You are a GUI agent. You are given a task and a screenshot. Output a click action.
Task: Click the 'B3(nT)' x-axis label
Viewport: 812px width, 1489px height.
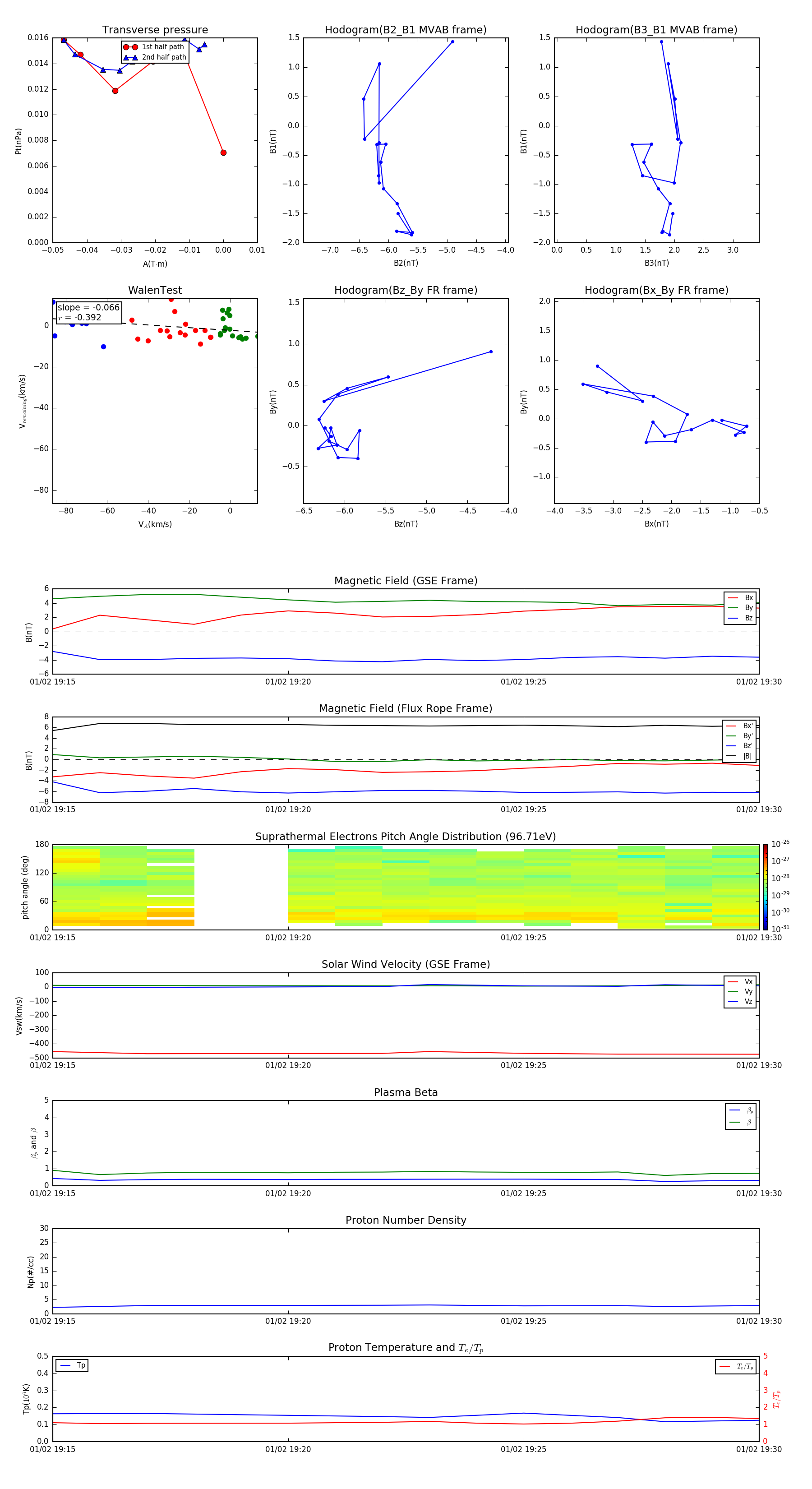pyautogui.click(x=656, y=263)
